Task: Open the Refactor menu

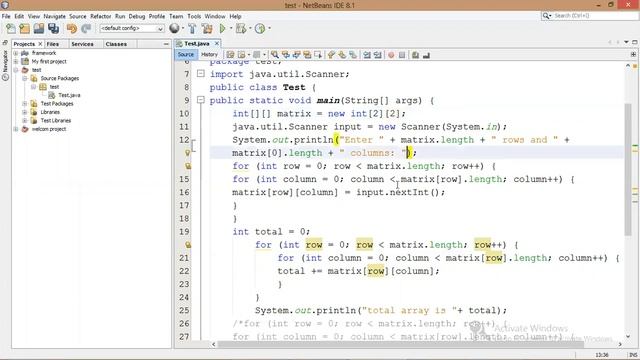Action: point(100,16)
